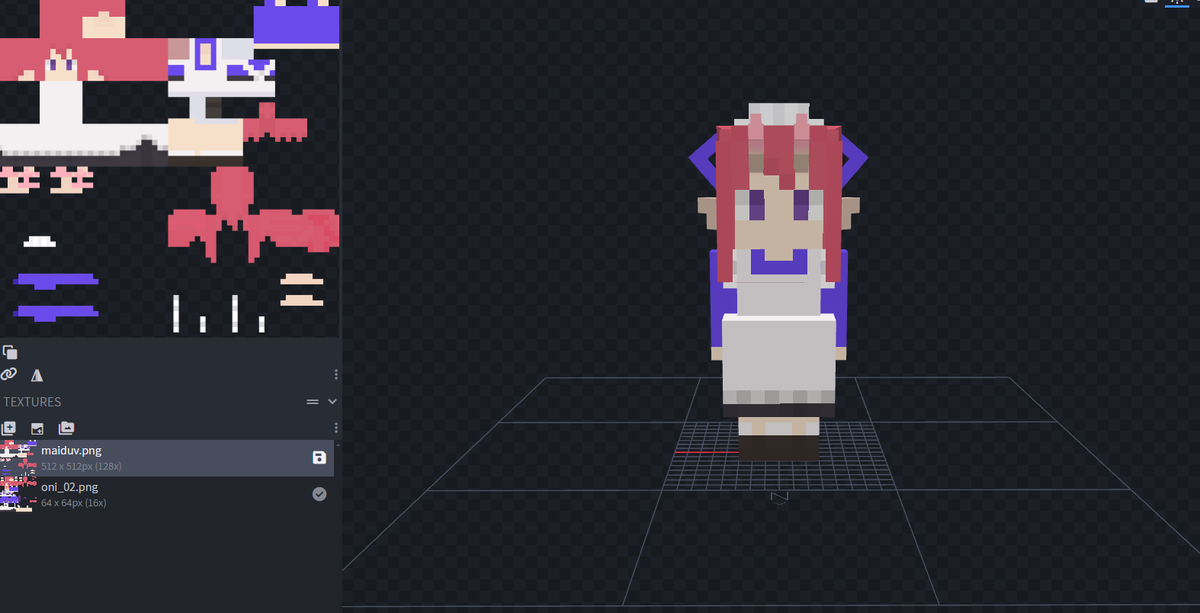
Task: Click the copy UV icon
Action: pos(10,352)
